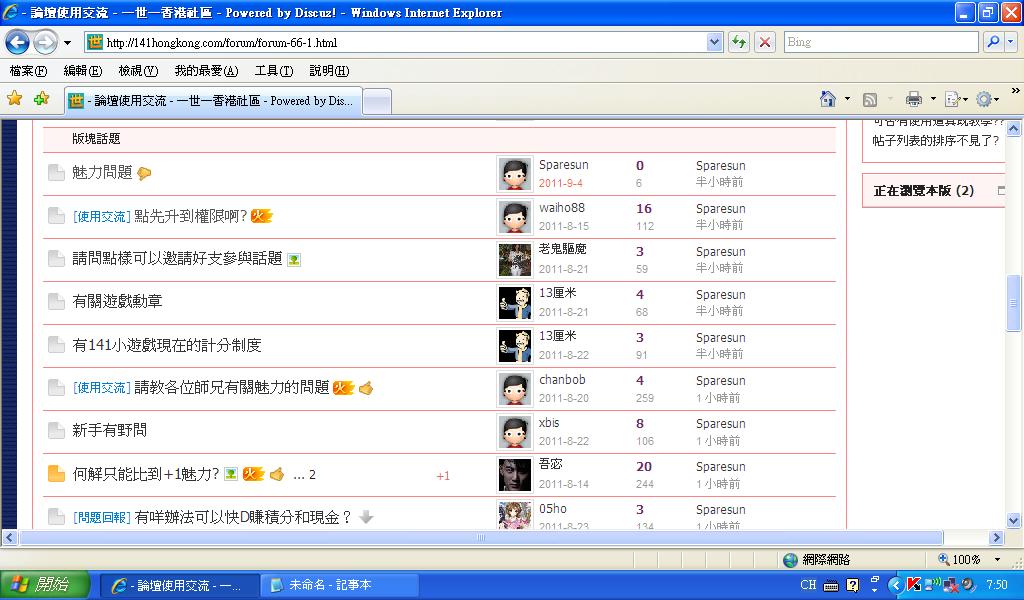The height and width of the screenshot is (600, 1024).
Task: Click the [問題回報] category tag
Action: (x=101, y=518)
